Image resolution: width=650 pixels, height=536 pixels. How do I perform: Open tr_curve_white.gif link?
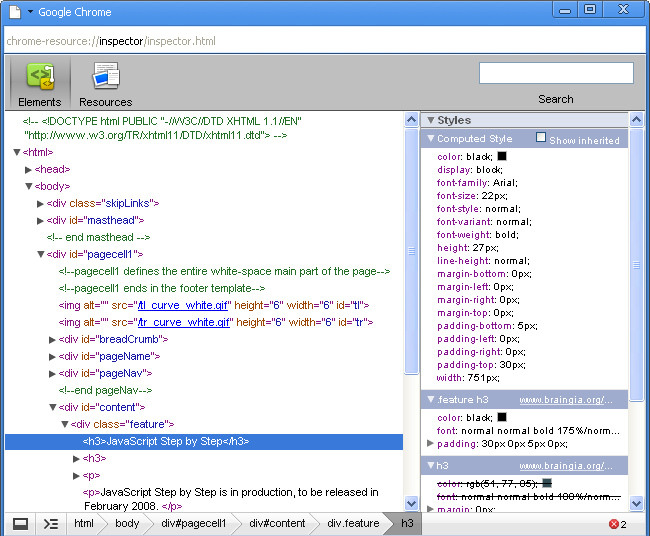point(184,323)
